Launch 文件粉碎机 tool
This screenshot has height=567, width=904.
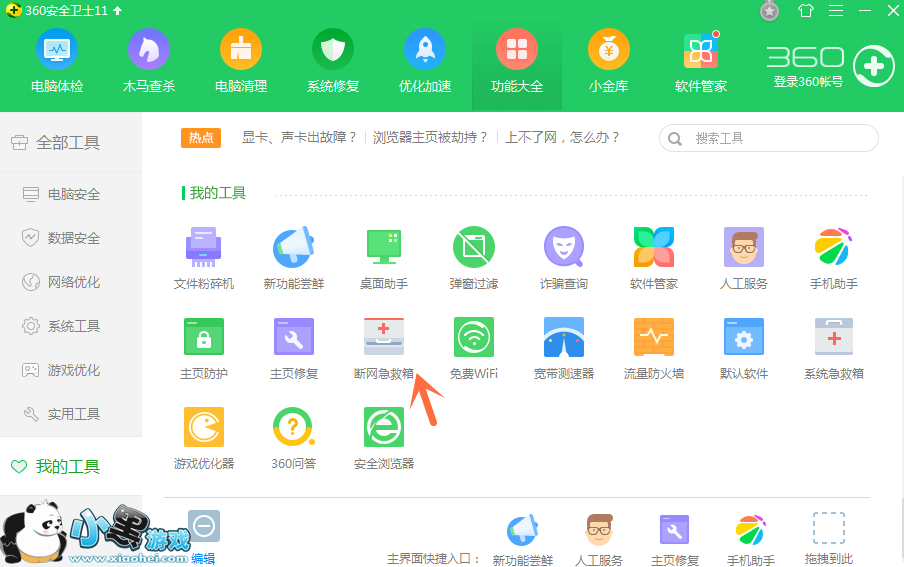click(204, 258)
